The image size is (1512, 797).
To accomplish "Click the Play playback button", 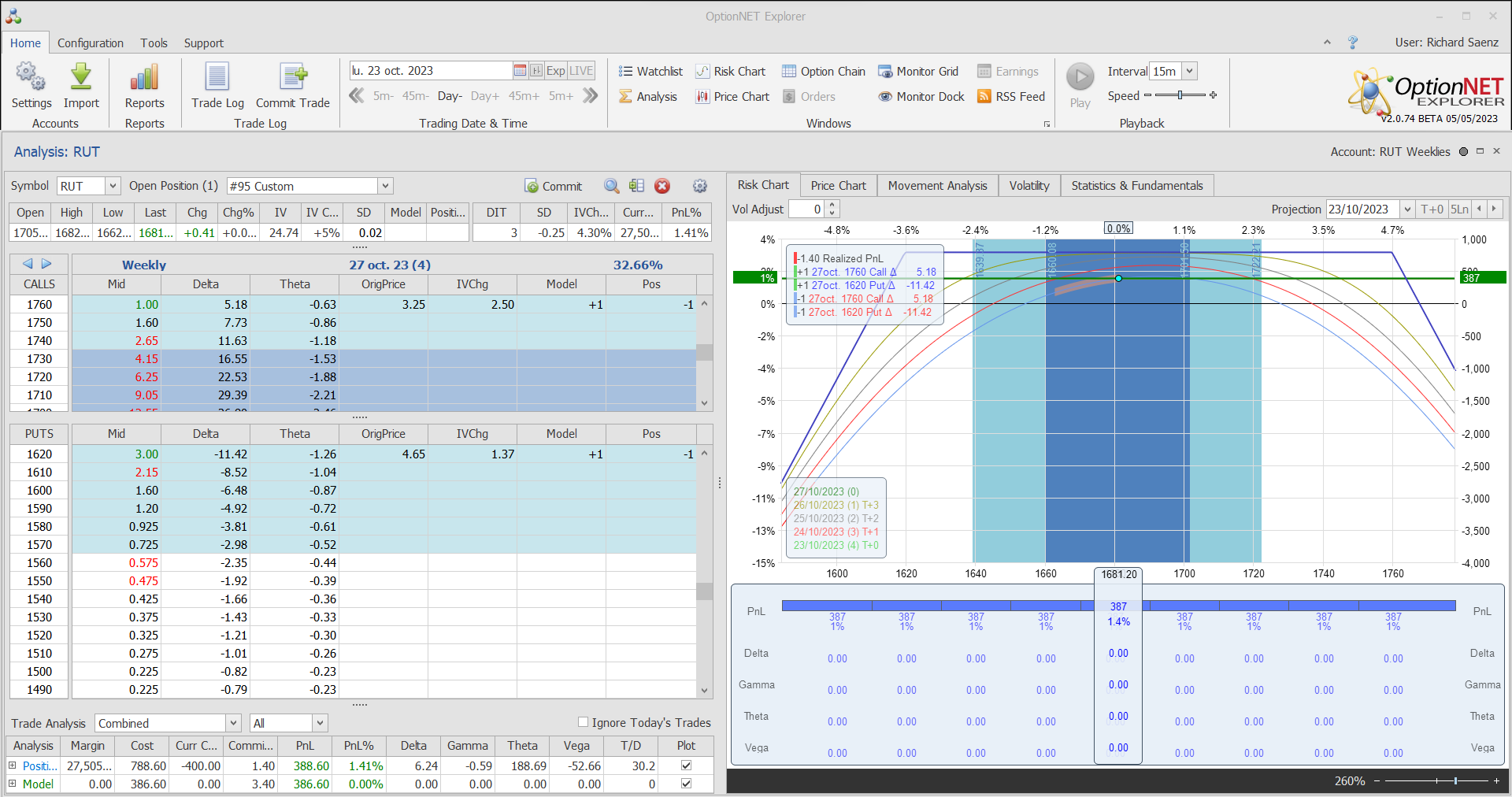I will 1080,77.
